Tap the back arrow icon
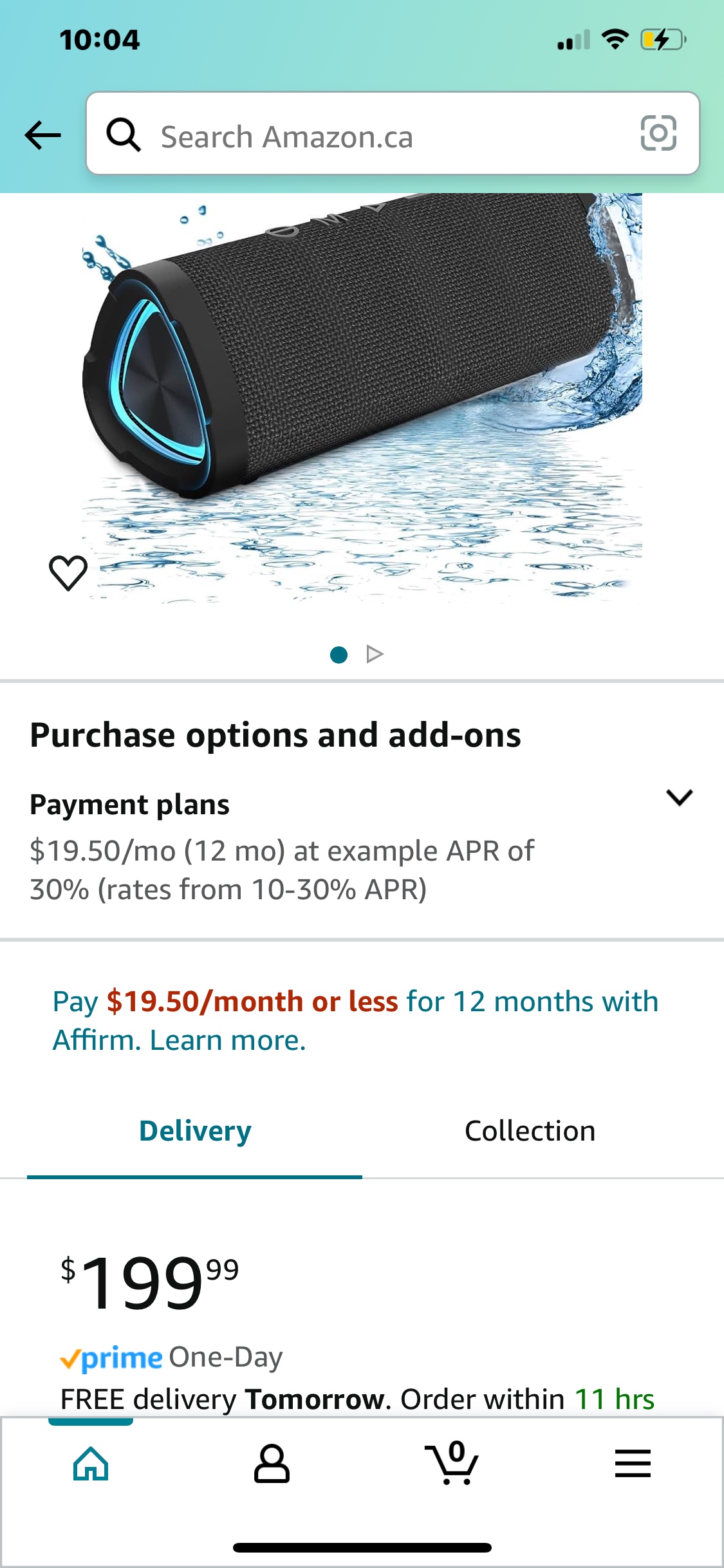724x1568 pixels. click(42, 135)
